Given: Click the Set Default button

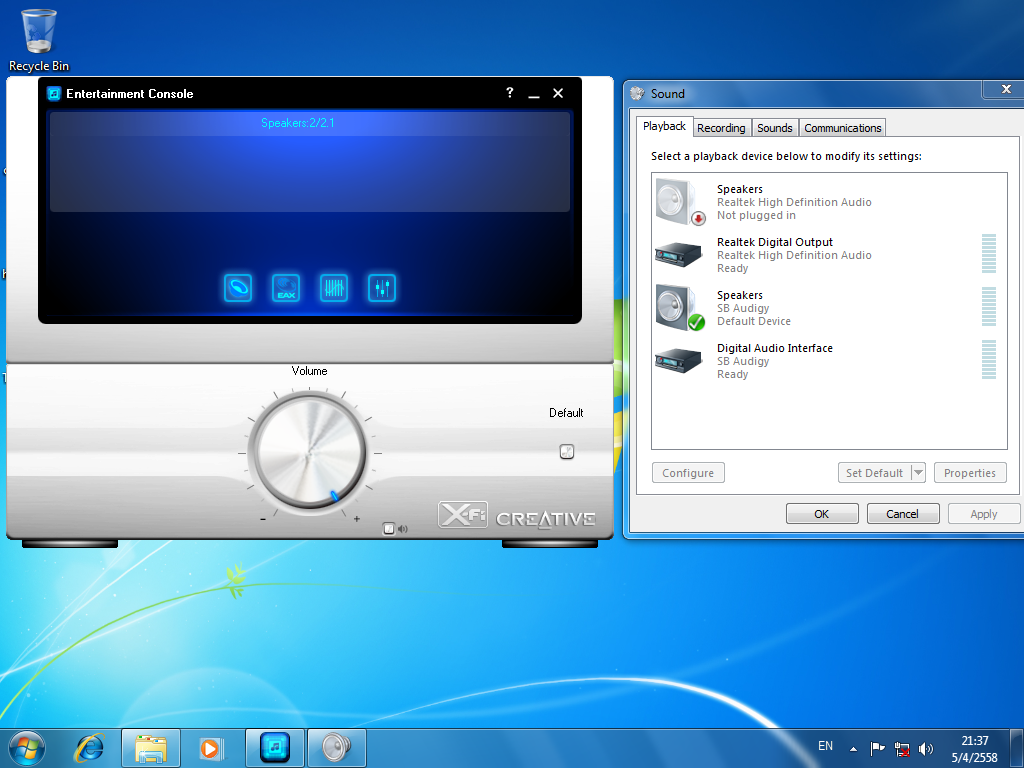Looking at the screenshot, I should (x=874, y=473).
